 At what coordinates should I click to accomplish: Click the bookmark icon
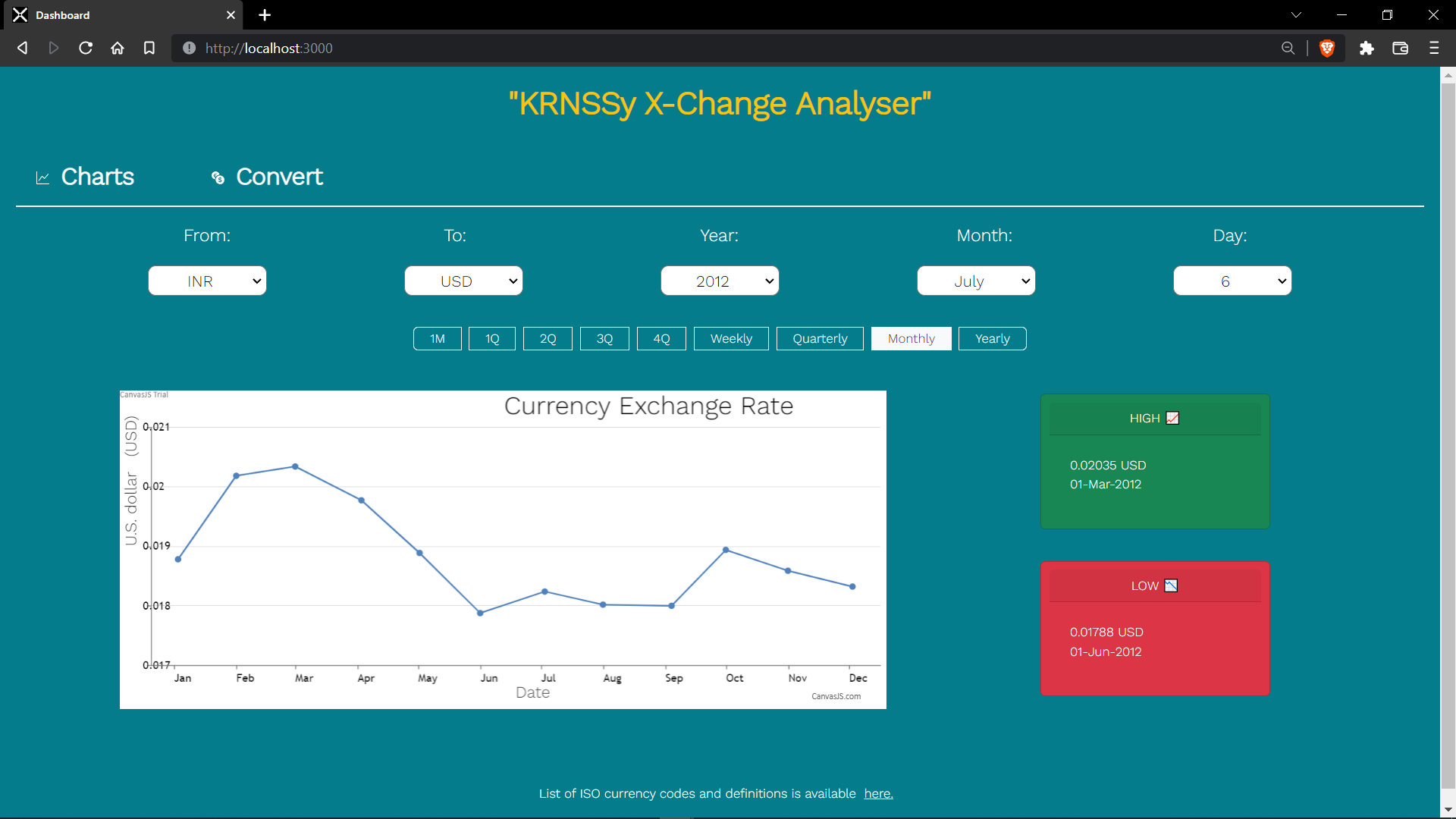tap(149, 48)
